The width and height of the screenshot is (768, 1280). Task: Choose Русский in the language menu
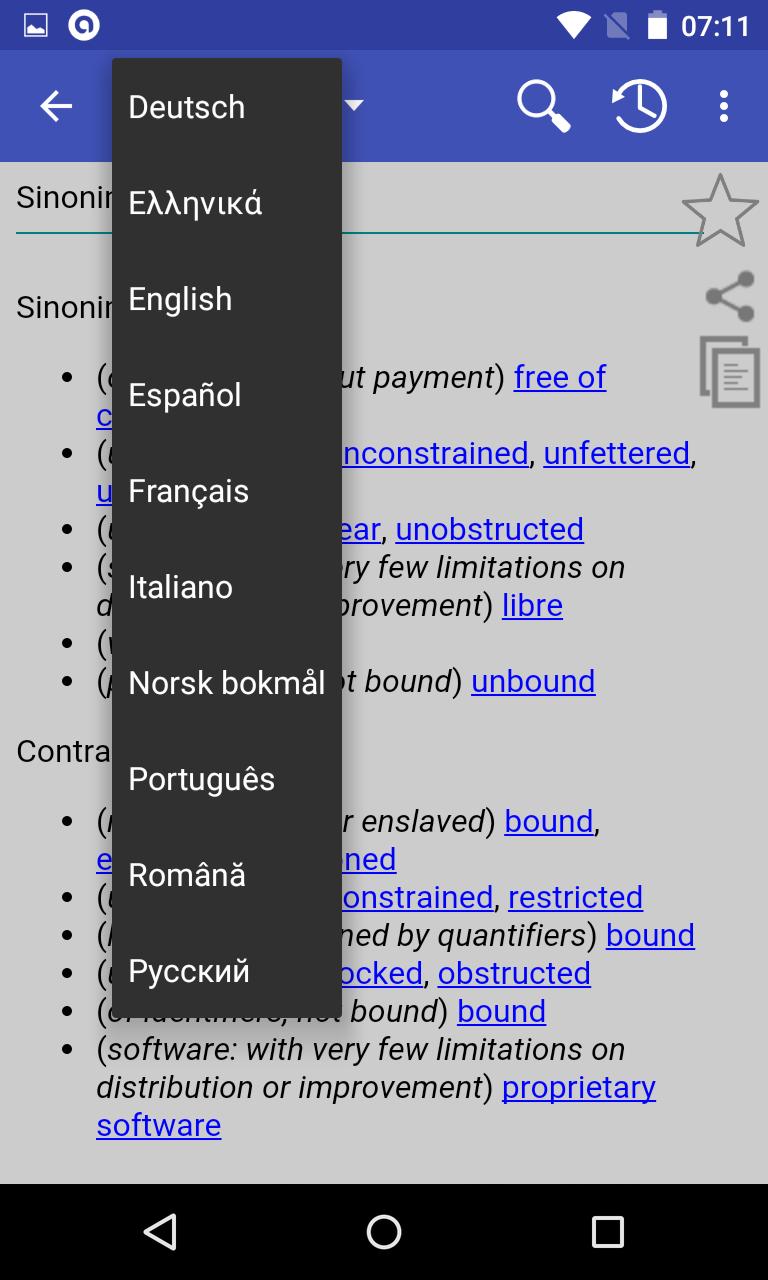pyautogui.click(x=189, y=971)
